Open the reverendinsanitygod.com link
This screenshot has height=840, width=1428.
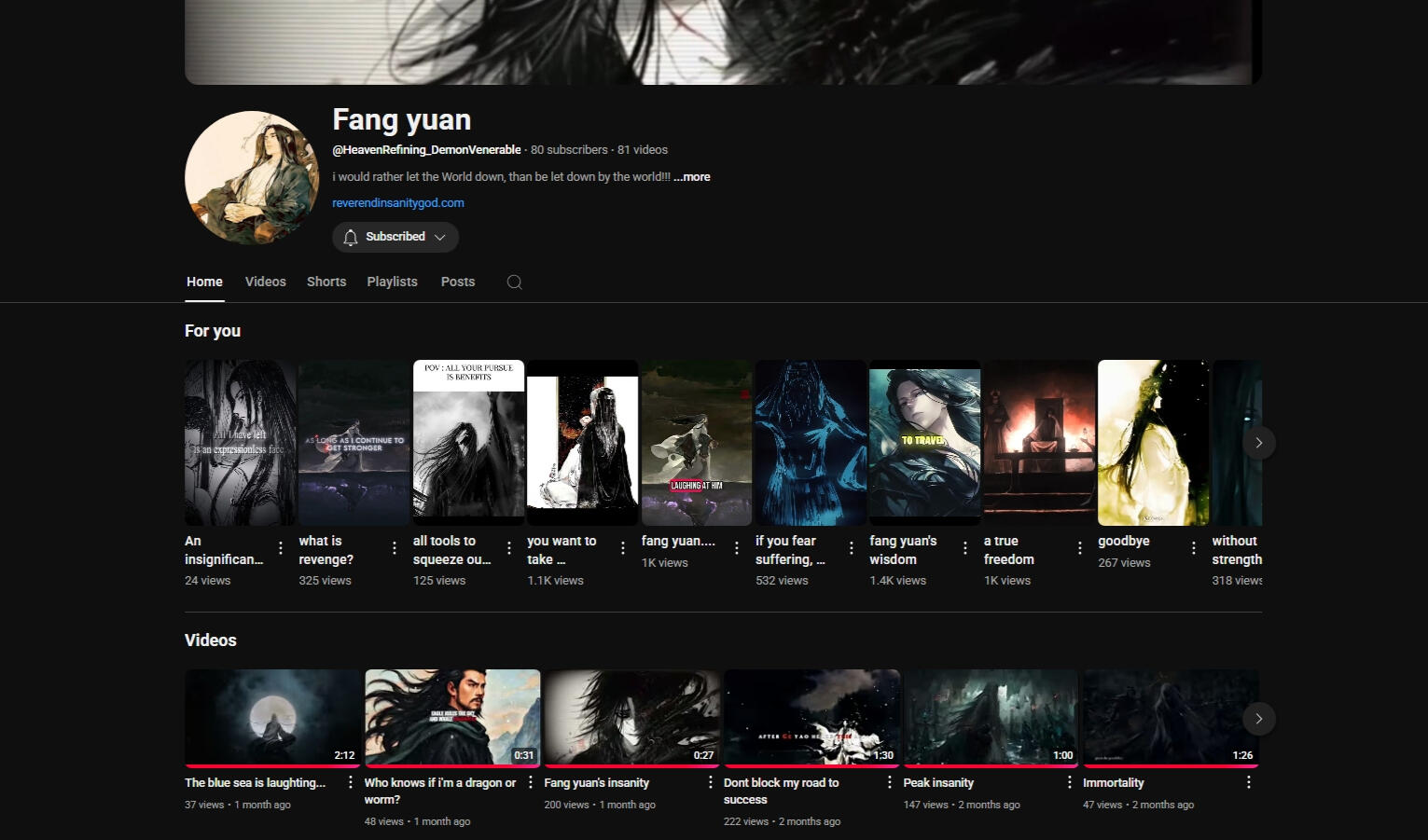pos(398,202)
